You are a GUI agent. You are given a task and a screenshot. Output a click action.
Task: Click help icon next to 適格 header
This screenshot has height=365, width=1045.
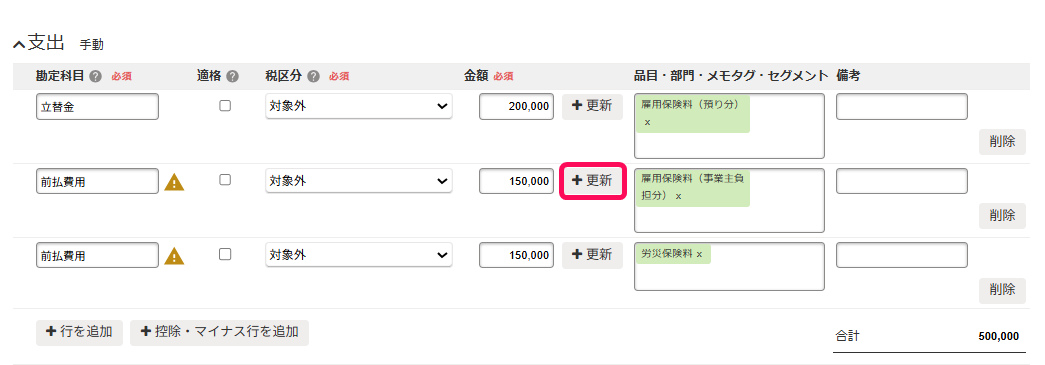click(233, 77)
